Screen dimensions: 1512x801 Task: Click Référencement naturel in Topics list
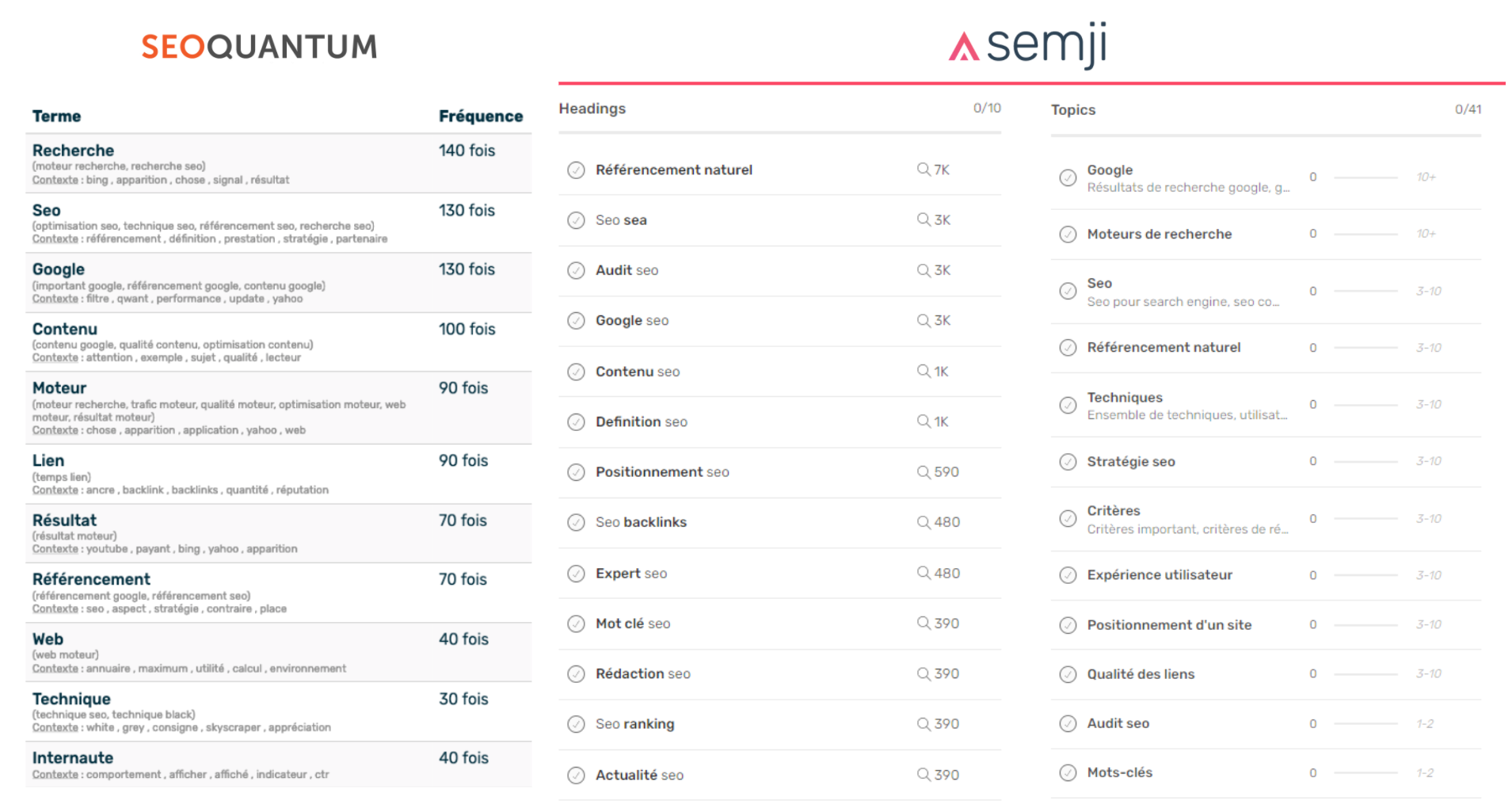[1164, 347]
